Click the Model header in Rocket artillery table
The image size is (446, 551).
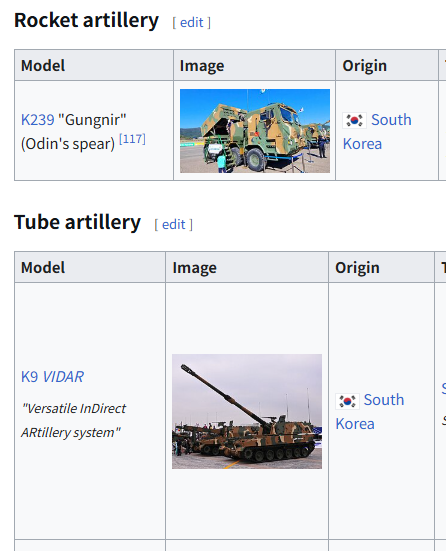click(x=43, y=66)
